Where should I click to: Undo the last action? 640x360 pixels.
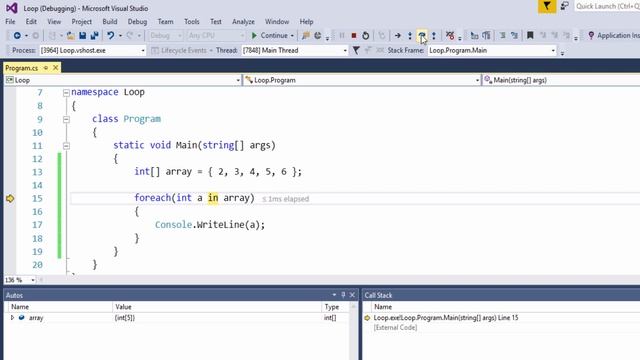pos(110,36)
